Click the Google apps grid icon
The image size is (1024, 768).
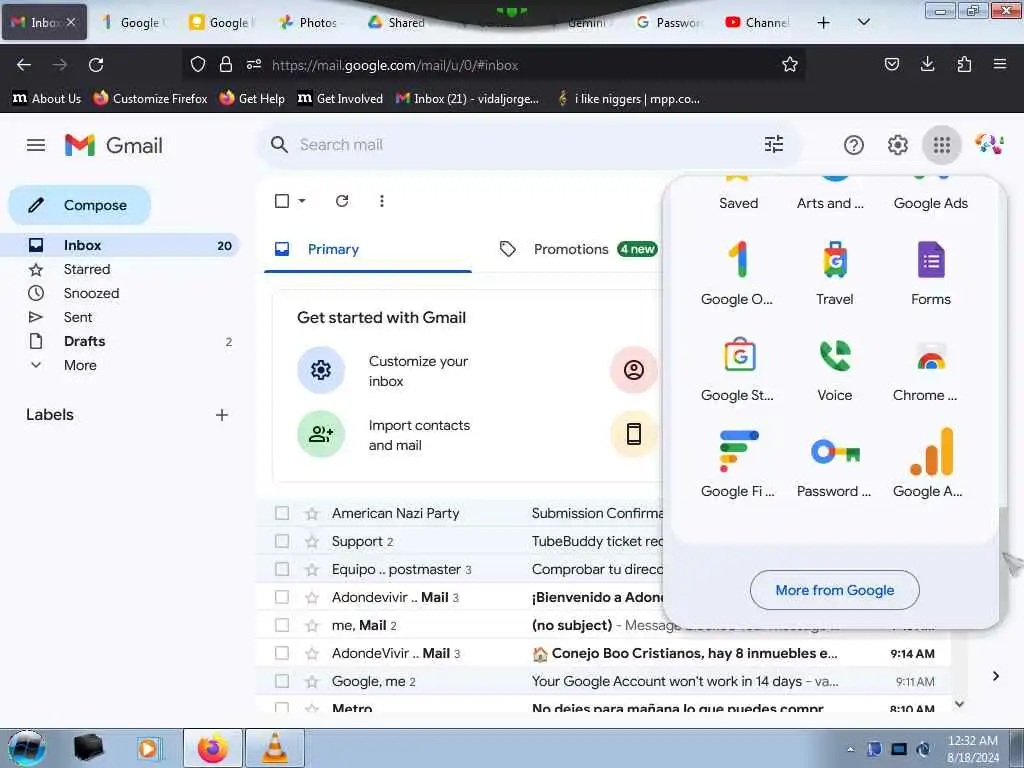[x=941, y=145]
